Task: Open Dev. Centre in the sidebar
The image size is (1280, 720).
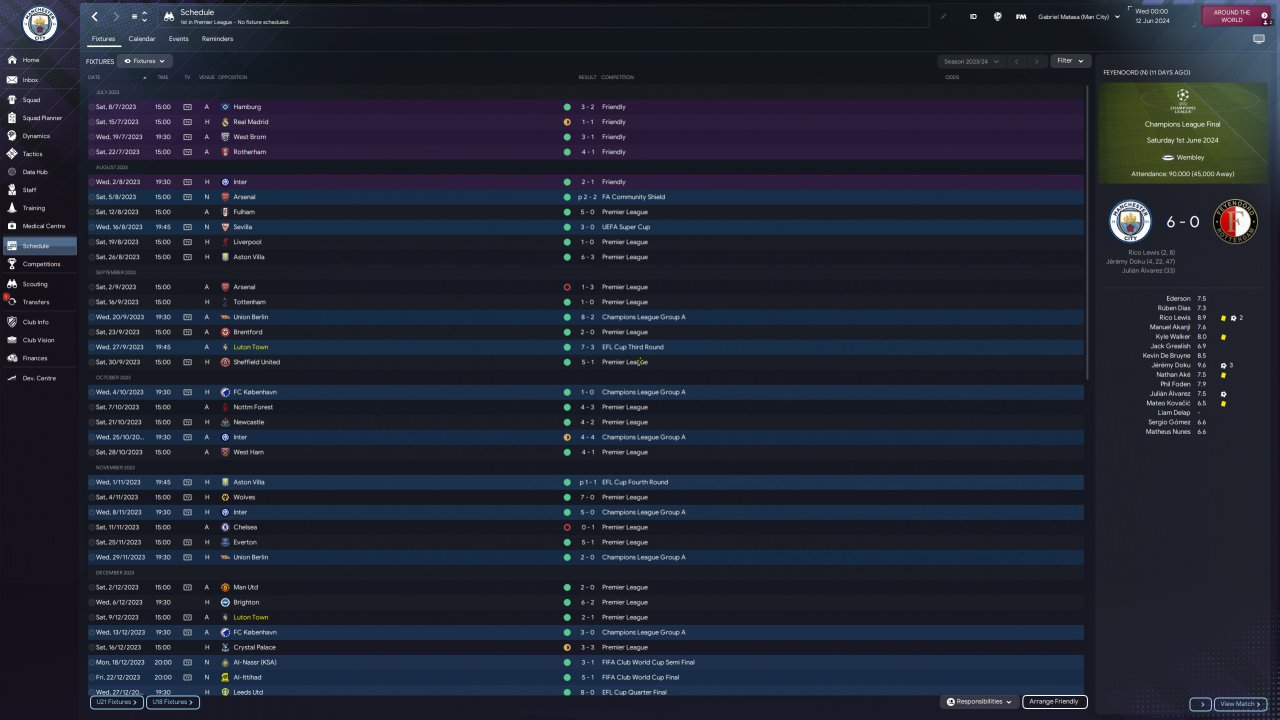Action: [x=40, y=378]
